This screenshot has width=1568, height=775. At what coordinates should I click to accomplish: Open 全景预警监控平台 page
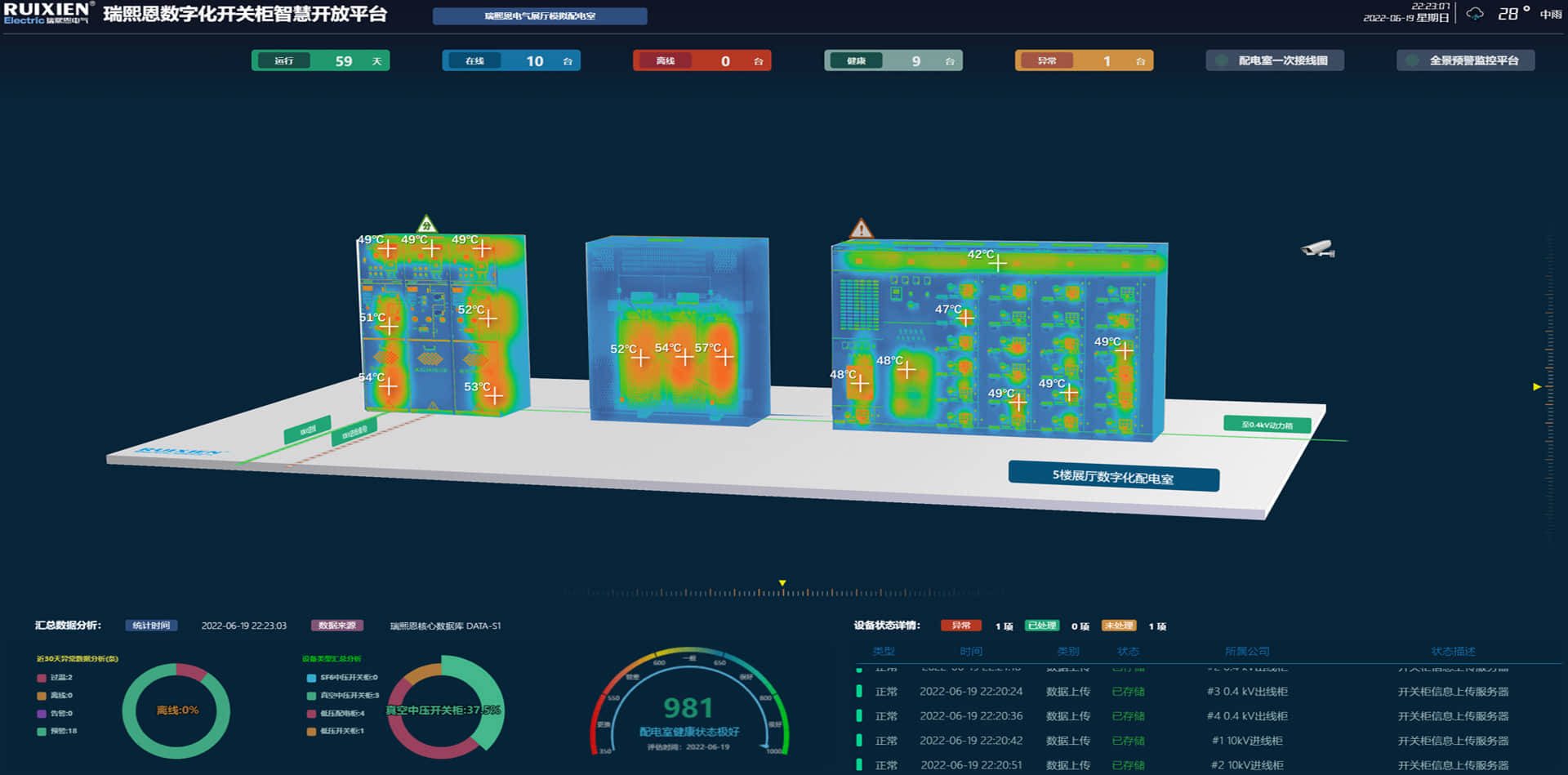[1465, 60]
